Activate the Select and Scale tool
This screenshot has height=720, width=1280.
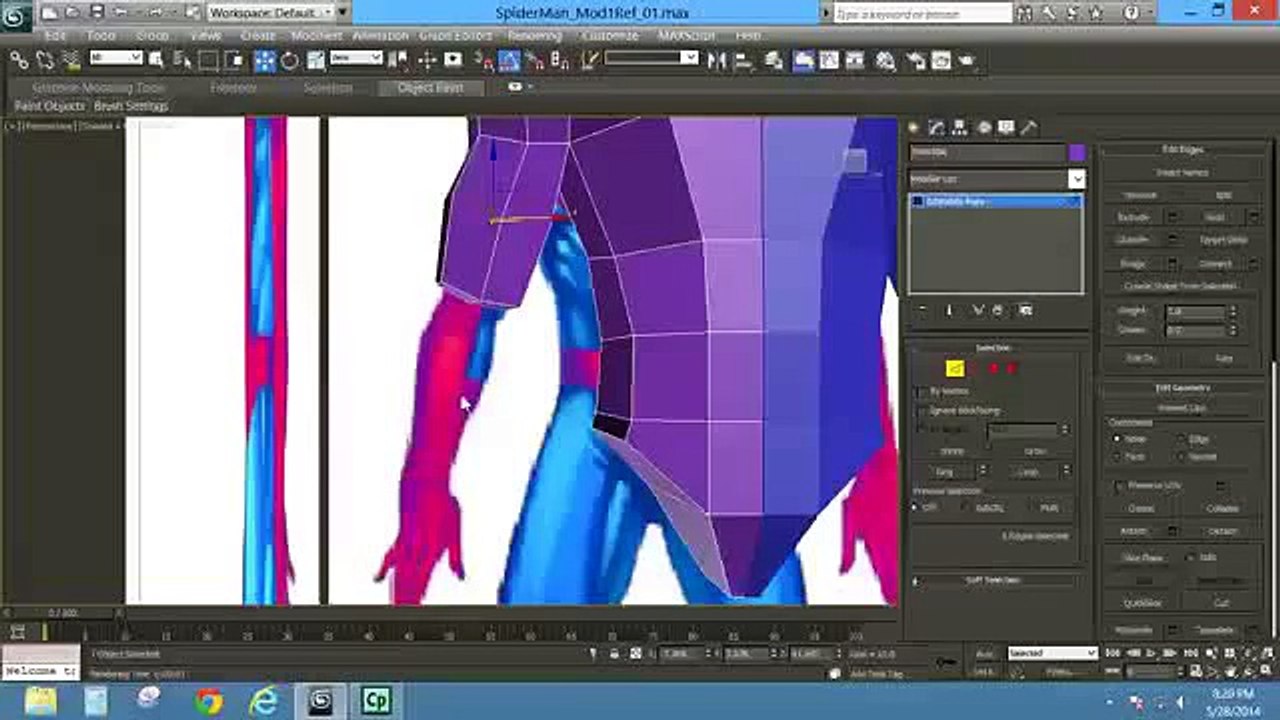315,60
